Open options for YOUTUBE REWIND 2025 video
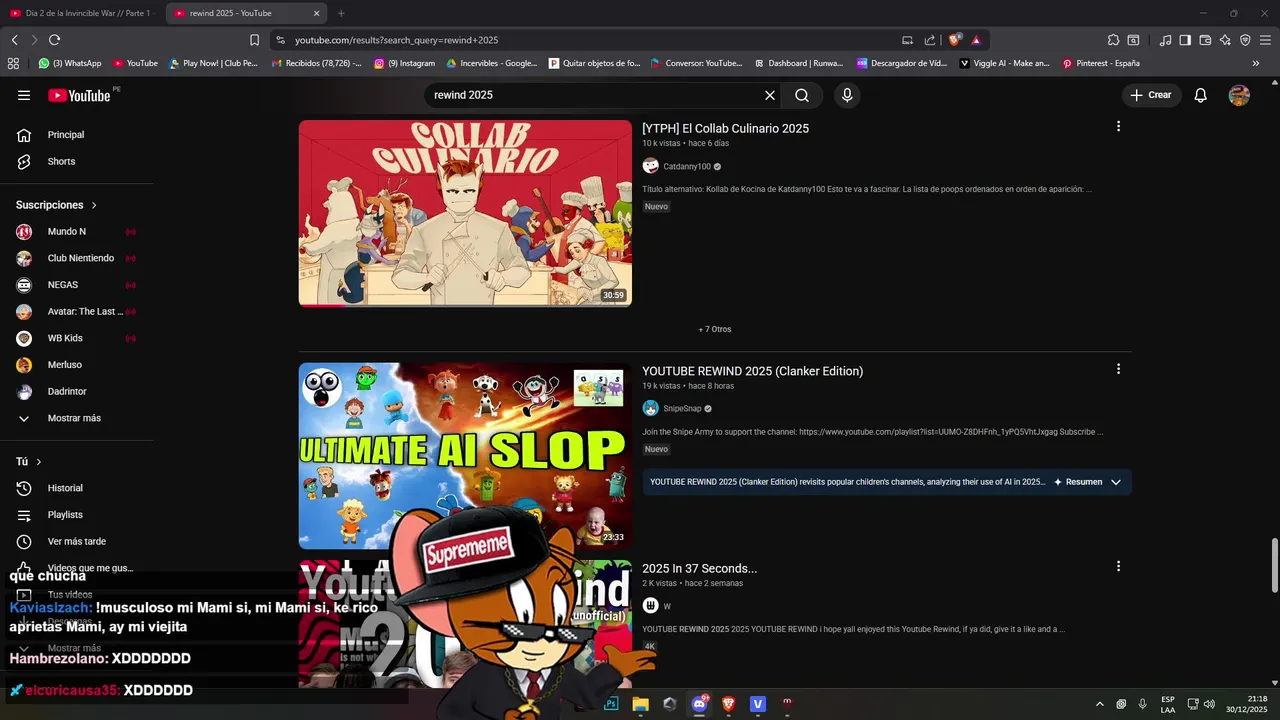1280x720 pixels. pyautogui.click(x=1118, y=369)
